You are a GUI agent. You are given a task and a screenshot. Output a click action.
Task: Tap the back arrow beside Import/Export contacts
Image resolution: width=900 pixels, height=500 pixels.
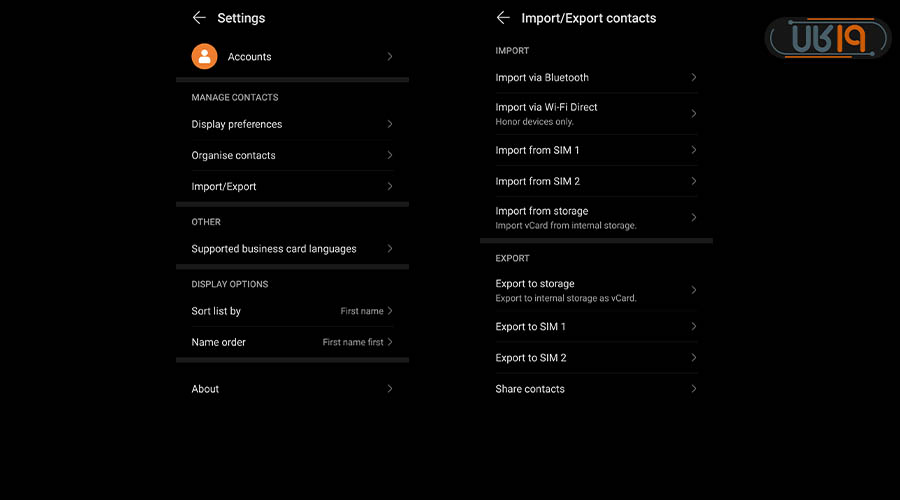pyautogui.click(x=503, y=18)
